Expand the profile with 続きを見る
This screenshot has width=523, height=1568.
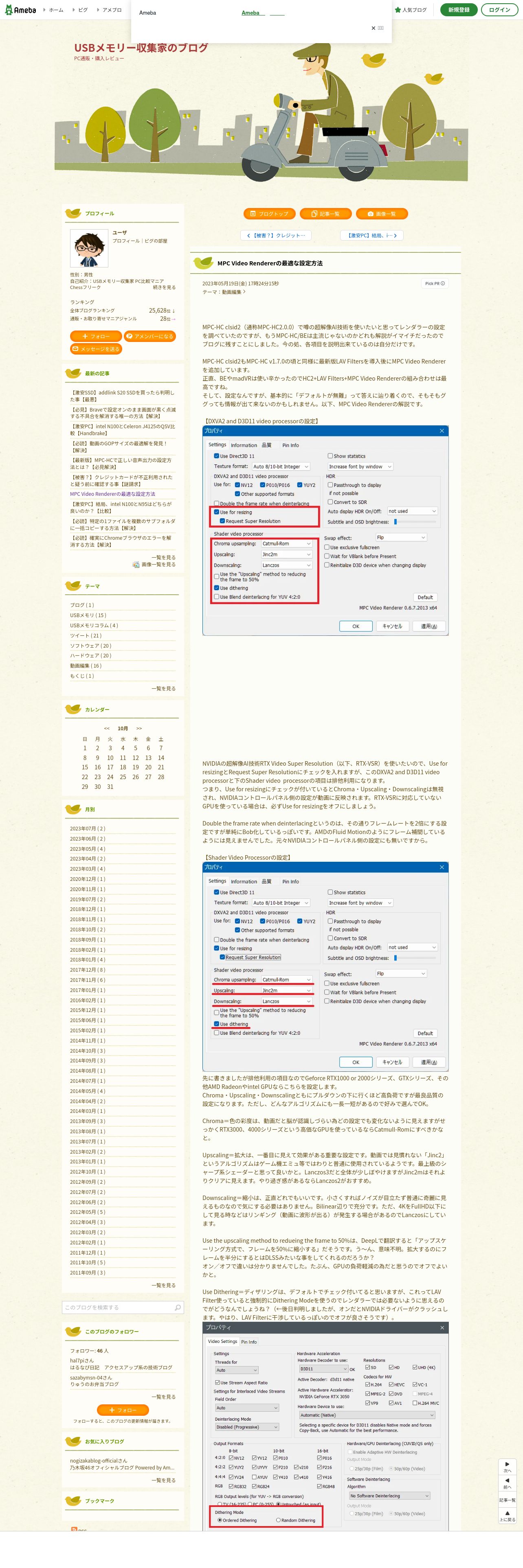(164, 287)
